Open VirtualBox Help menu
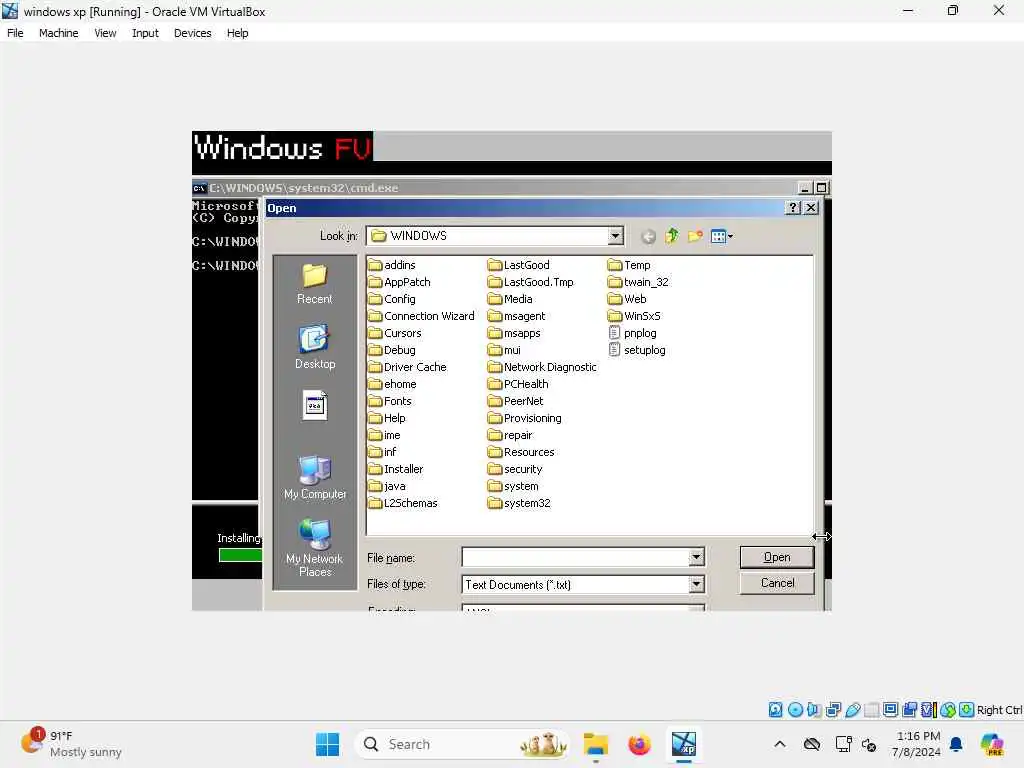 237,33
